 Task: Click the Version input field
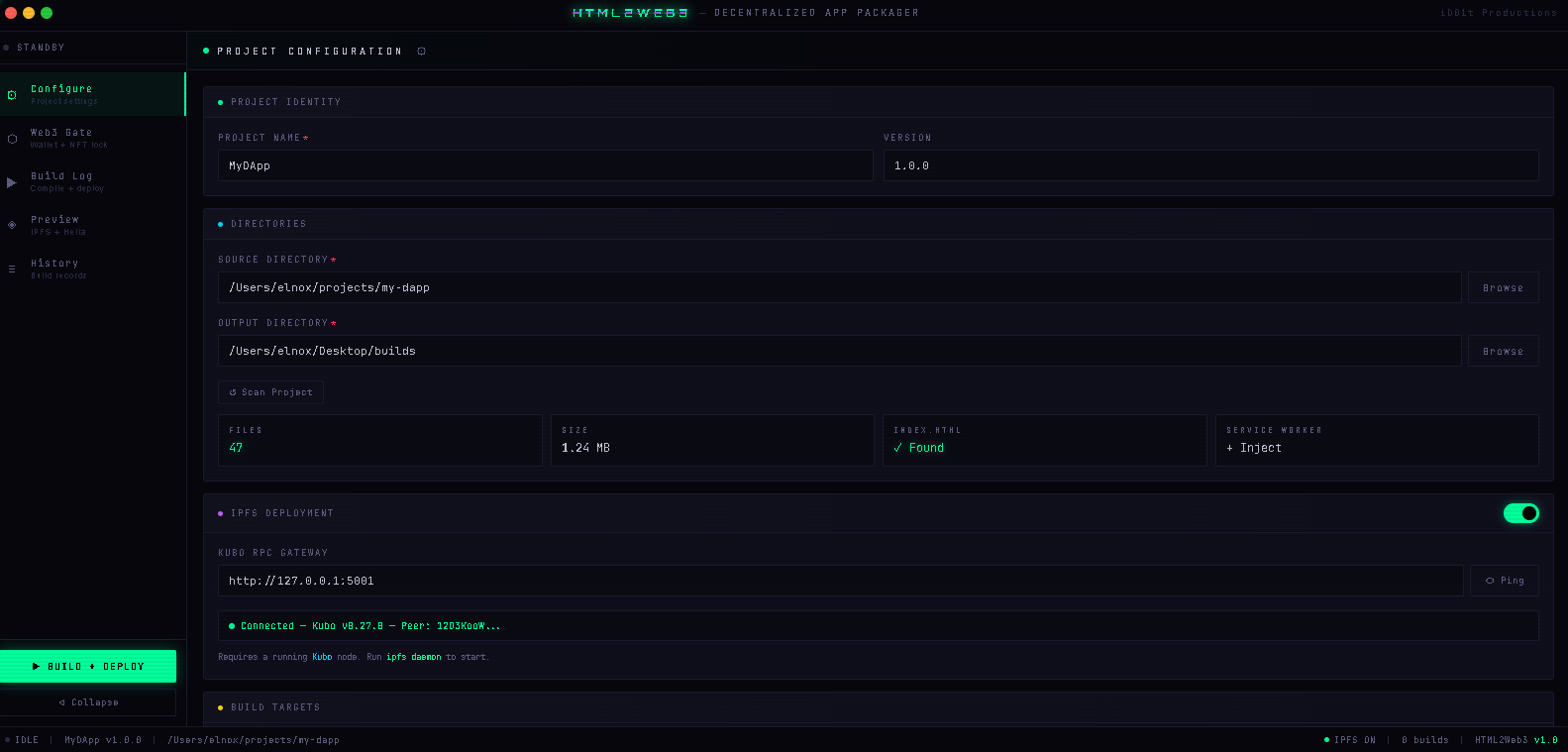point(1210,165)
